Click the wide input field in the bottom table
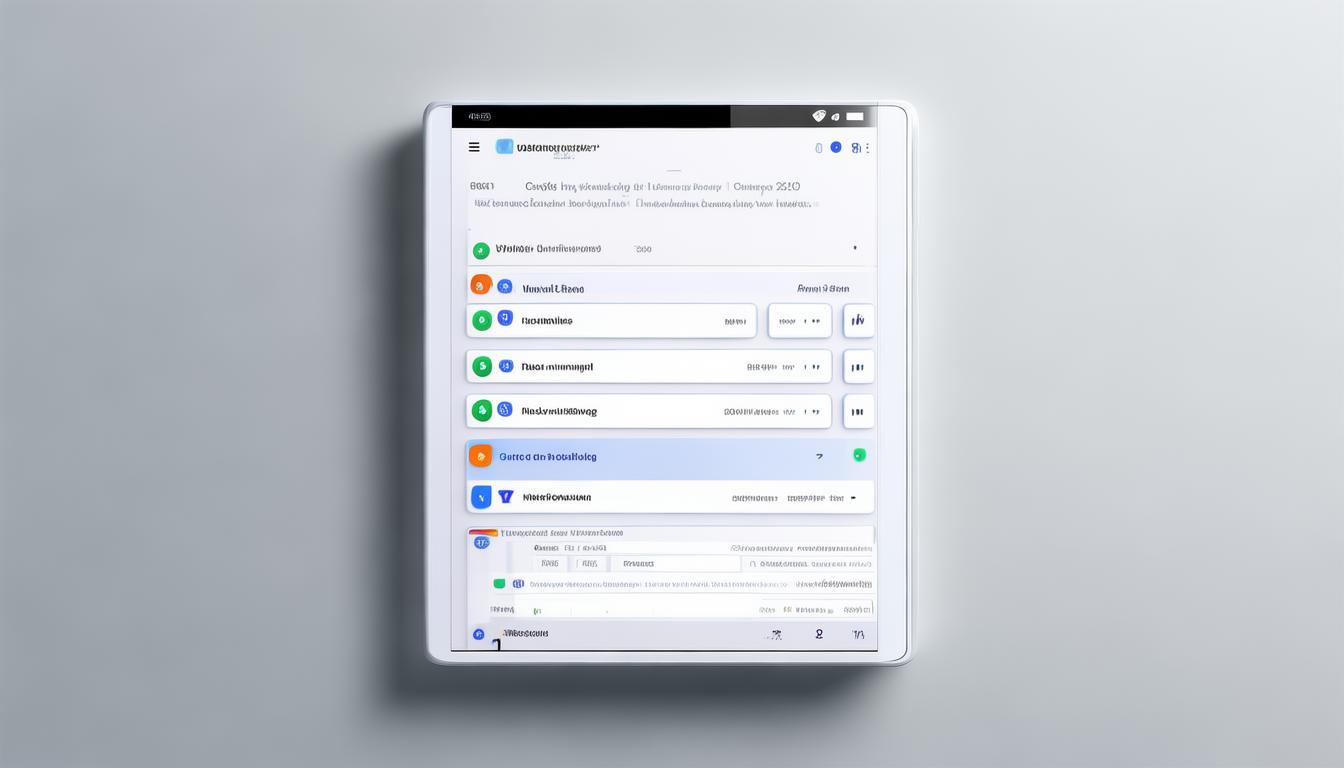Image resolution: width=1344 pixels, height=768 pixels. pyautogui.click(x=675, y=564)
